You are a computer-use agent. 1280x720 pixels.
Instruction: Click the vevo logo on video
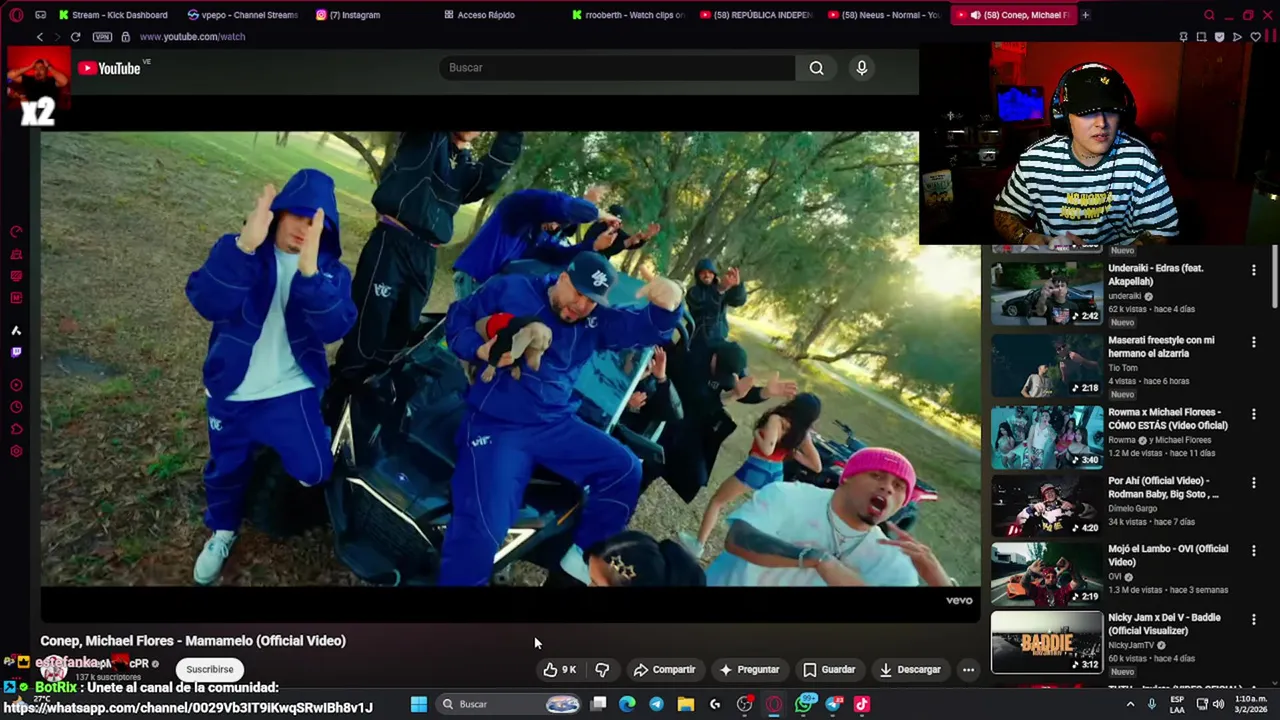tap(959, 600)
